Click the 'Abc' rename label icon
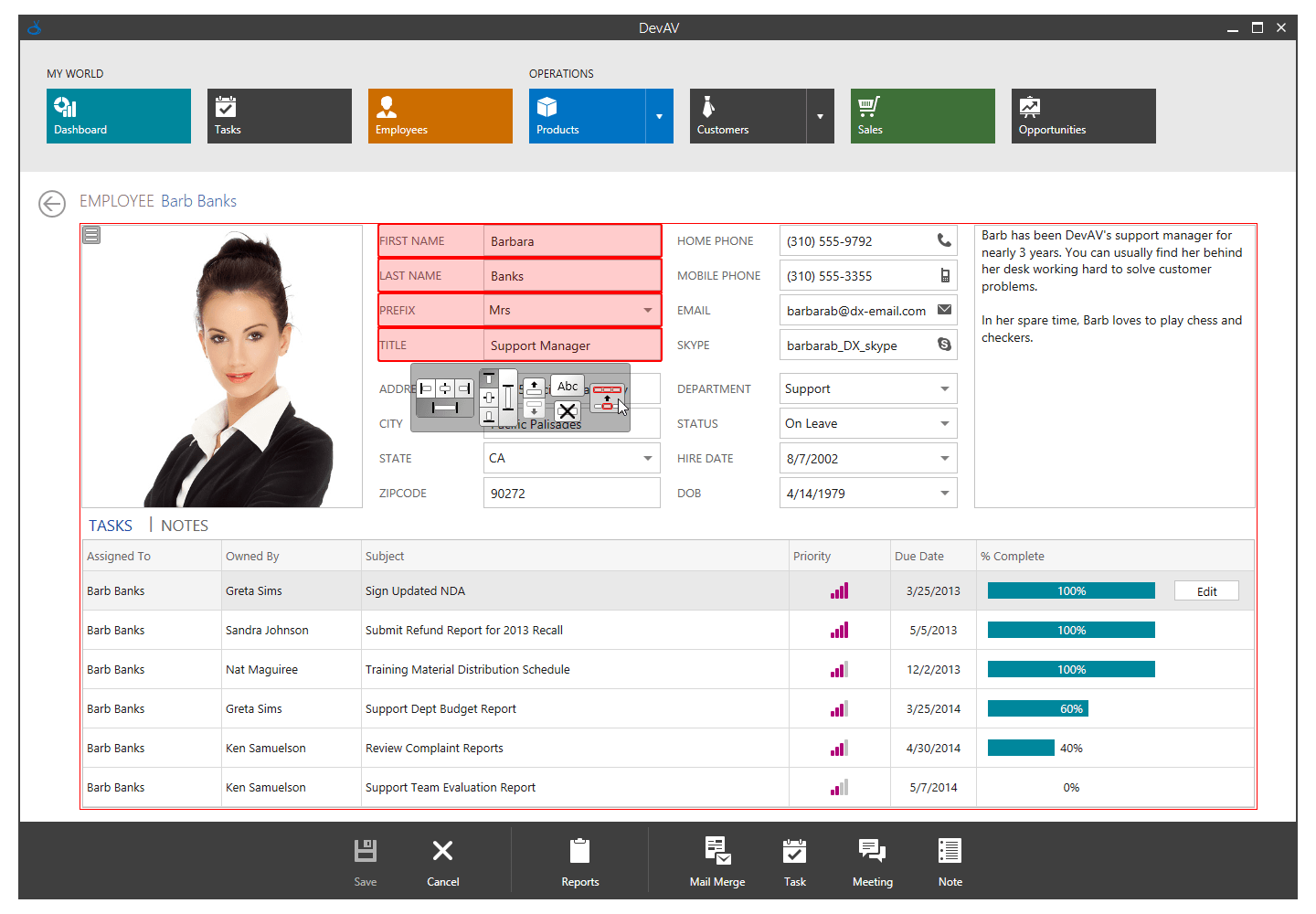The height and width of the screenshot is (914, 1316). [568, 386]
